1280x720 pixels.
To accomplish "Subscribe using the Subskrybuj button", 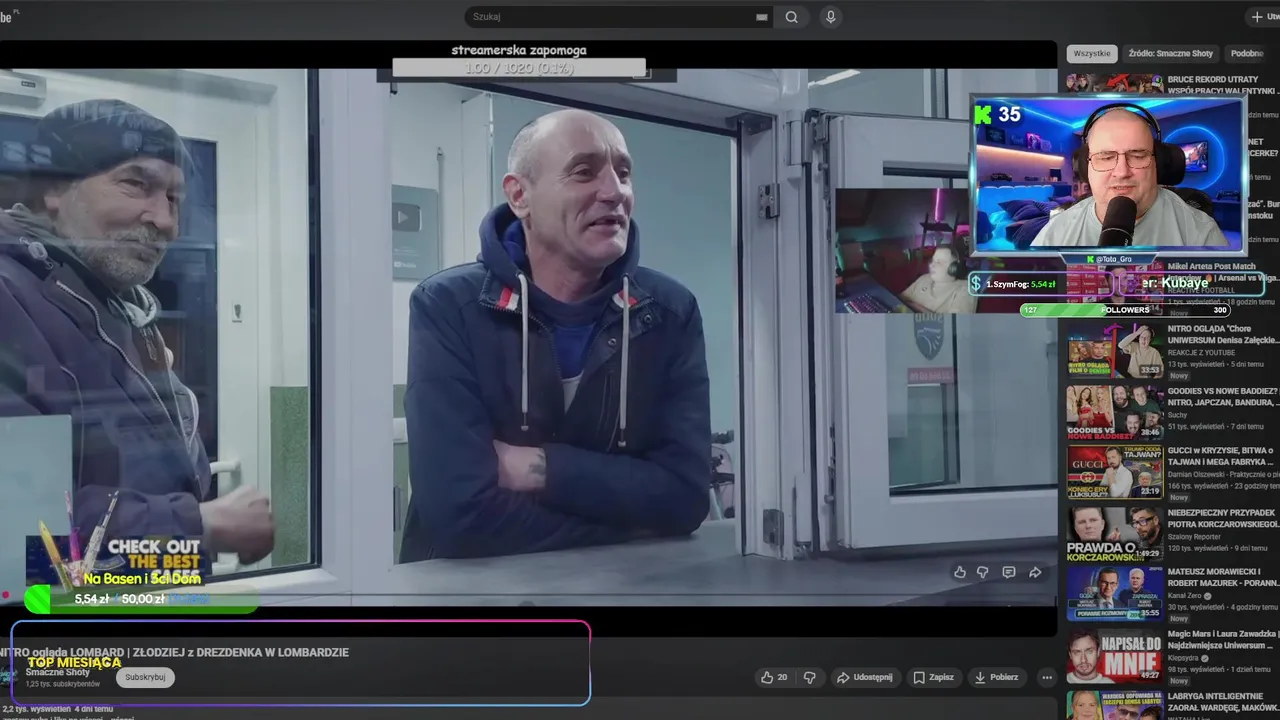I will pyautogui.click(x=145, y=677).
